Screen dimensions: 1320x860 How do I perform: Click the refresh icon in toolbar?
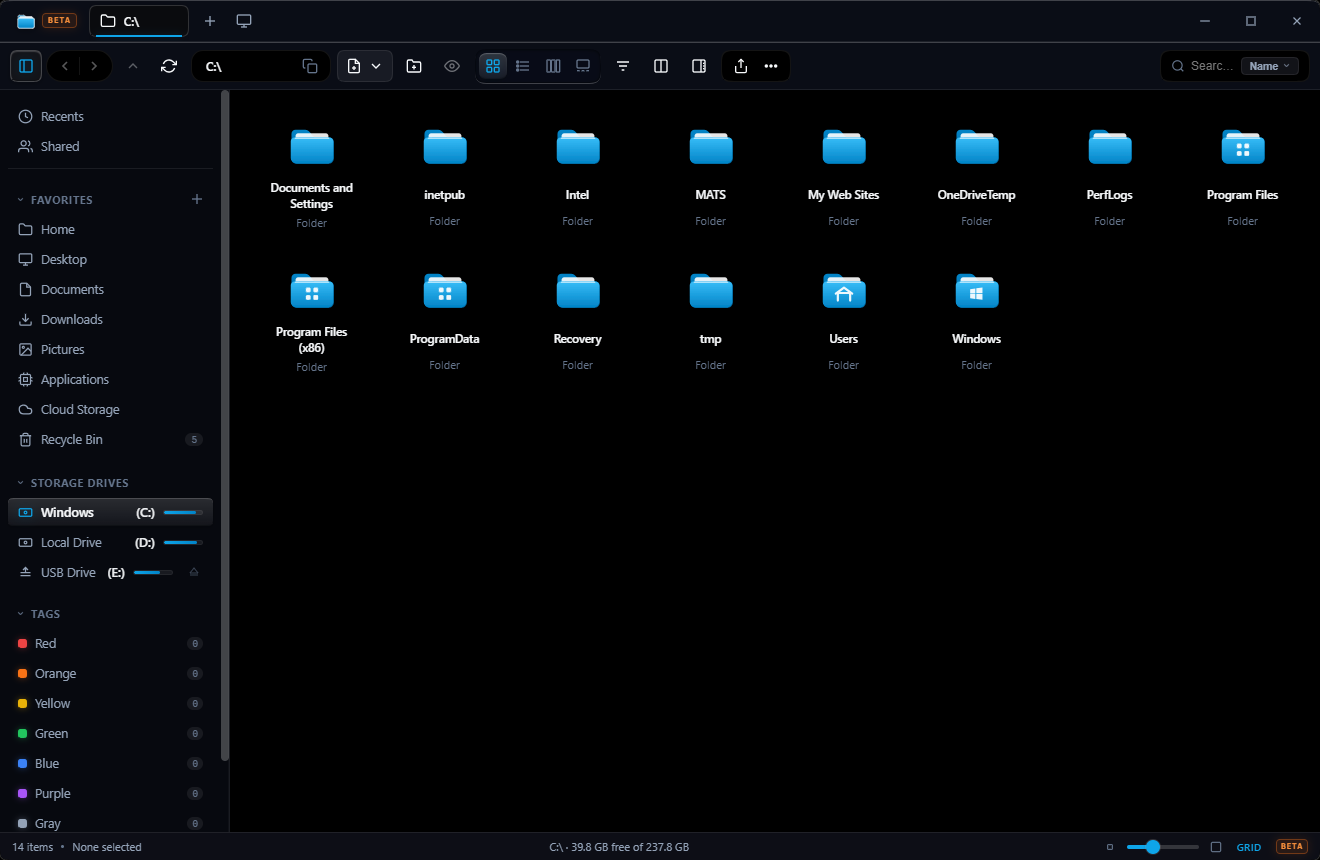(169, 66)
